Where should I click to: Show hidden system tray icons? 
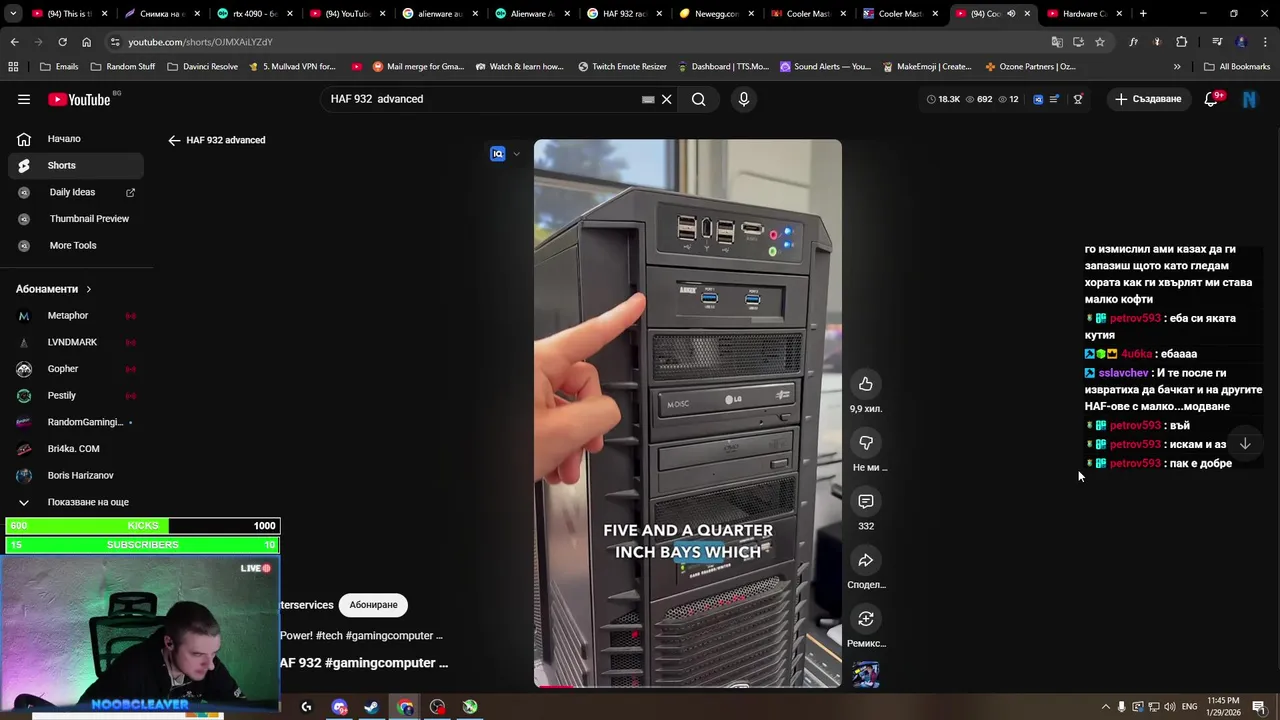click(1106, 707)
